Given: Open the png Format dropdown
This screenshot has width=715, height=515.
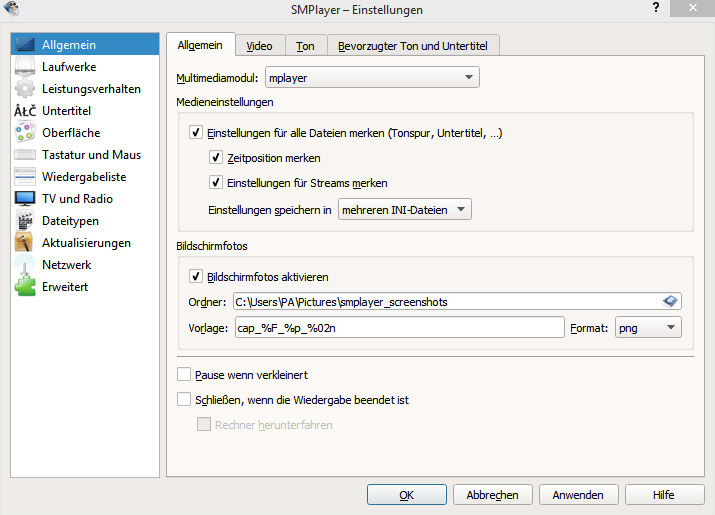Looking at the screenshot, I should tap(647, 328).
